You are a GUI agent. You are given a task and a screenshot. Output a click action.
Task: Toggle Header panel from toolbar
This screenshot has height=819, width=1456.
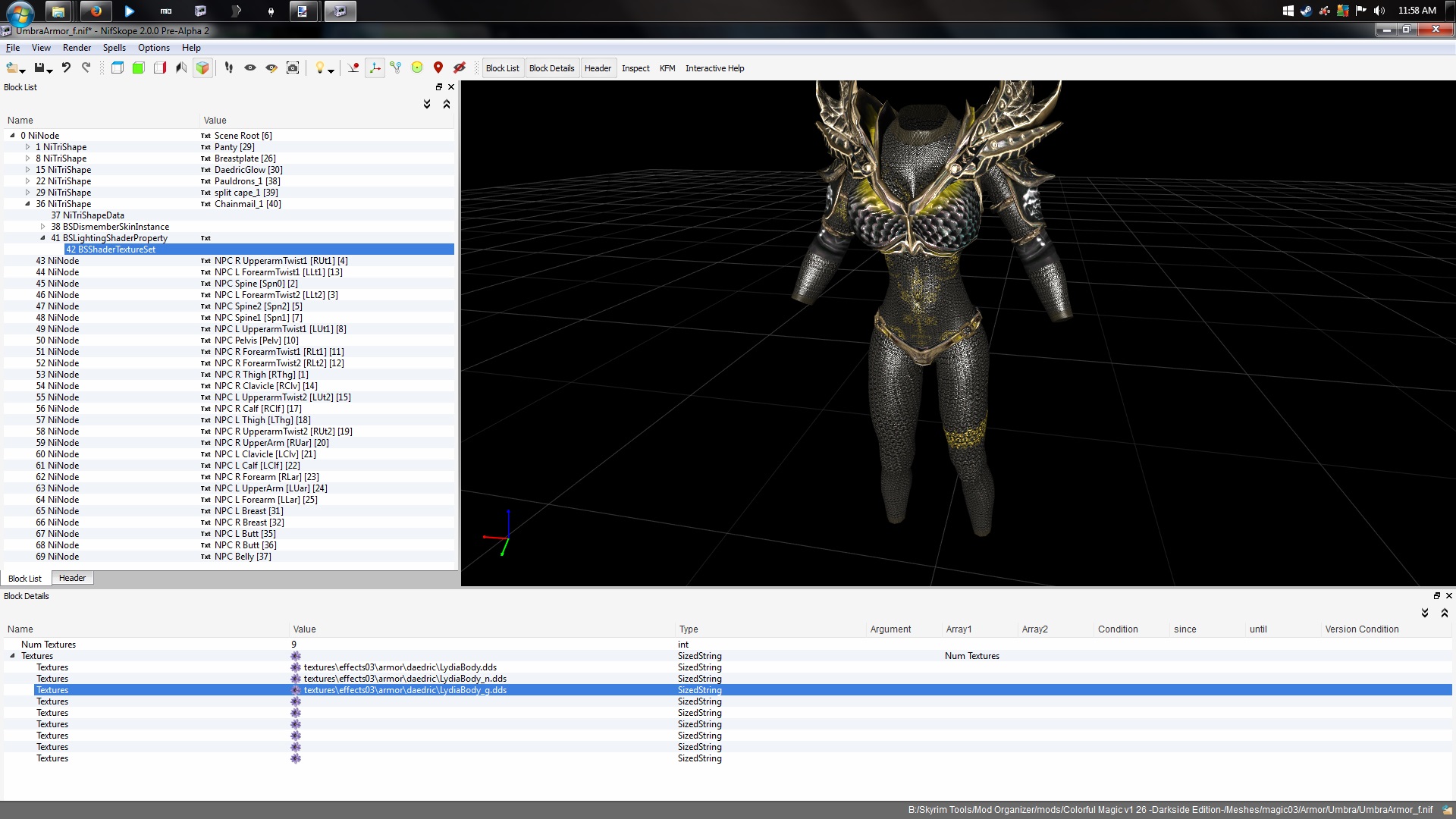(x=598, y=68)
